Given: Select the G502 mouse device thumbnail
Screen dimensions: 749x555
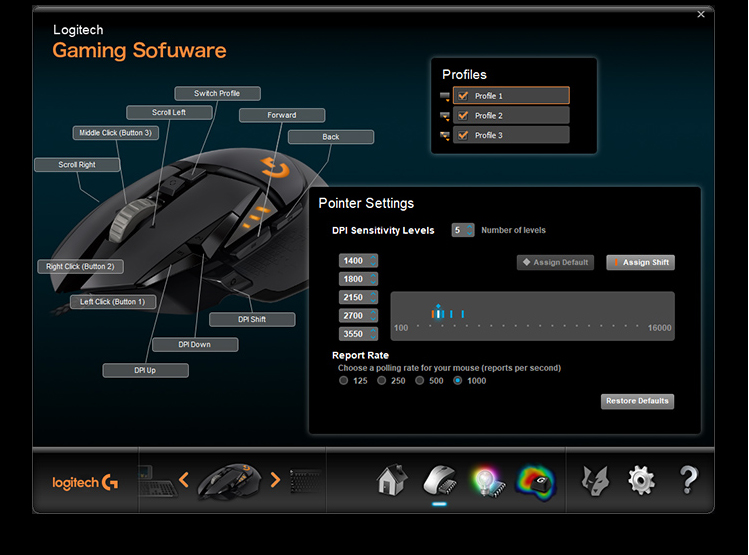Looking at the screenshot, I should click(x=229, y=480).
